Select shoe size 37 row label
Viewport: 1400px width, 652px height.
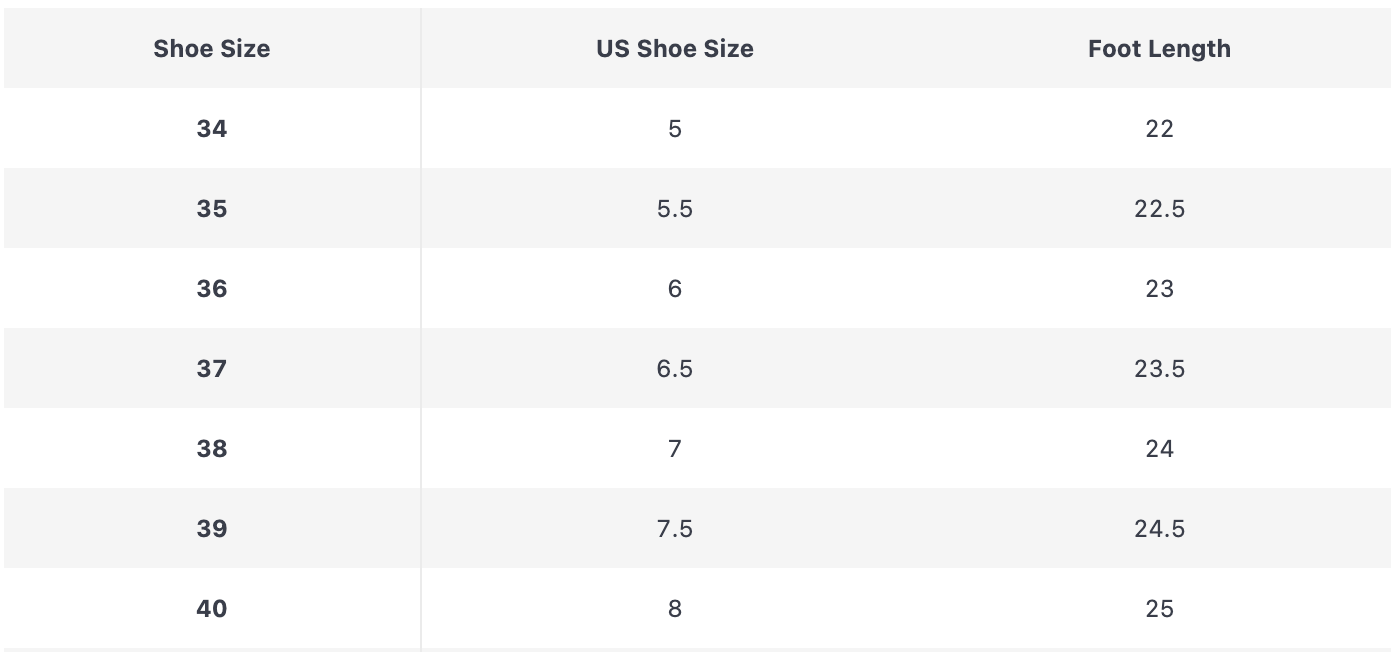(x=212, y=368)
